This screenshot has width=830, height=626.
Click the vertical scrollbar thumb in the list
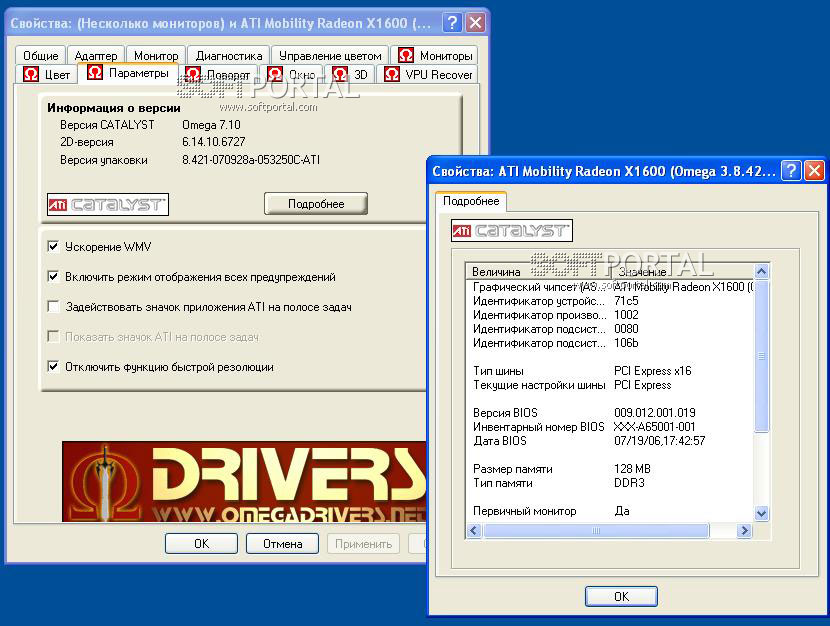click(x=761, y=356)
